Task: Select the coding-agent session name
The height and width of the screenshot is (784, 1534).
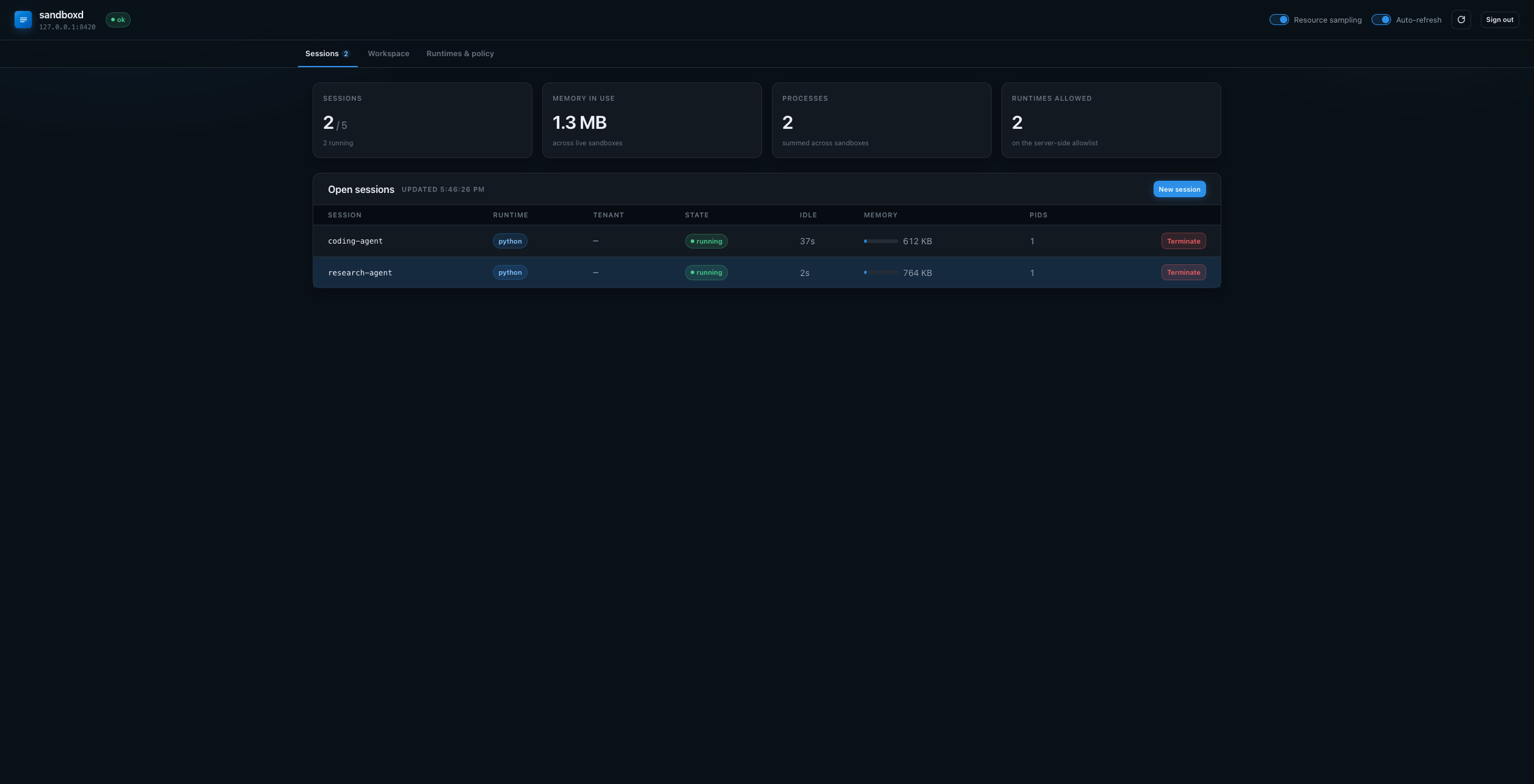Action: point(355,241)
